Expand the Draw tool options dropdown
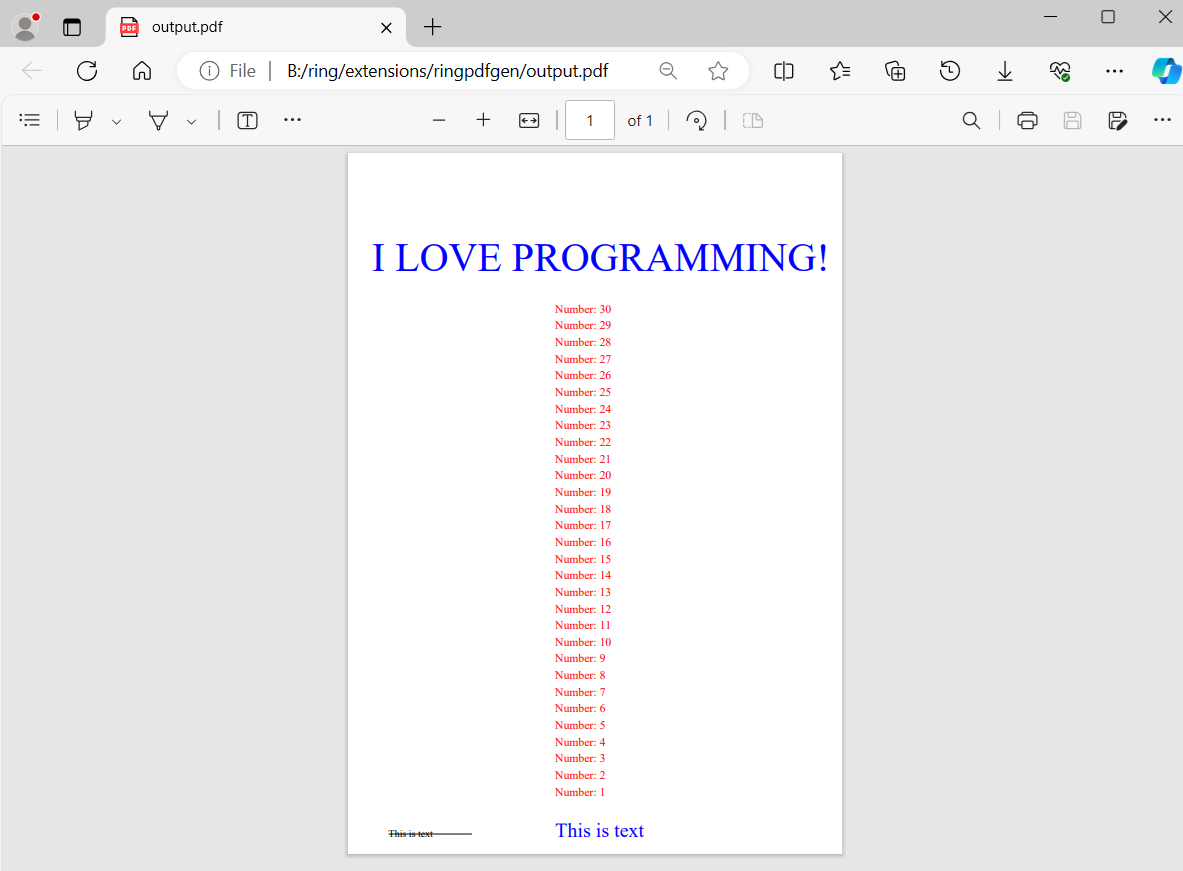The width and height of the screenshot is (1183, 871). tap(191, 122)
